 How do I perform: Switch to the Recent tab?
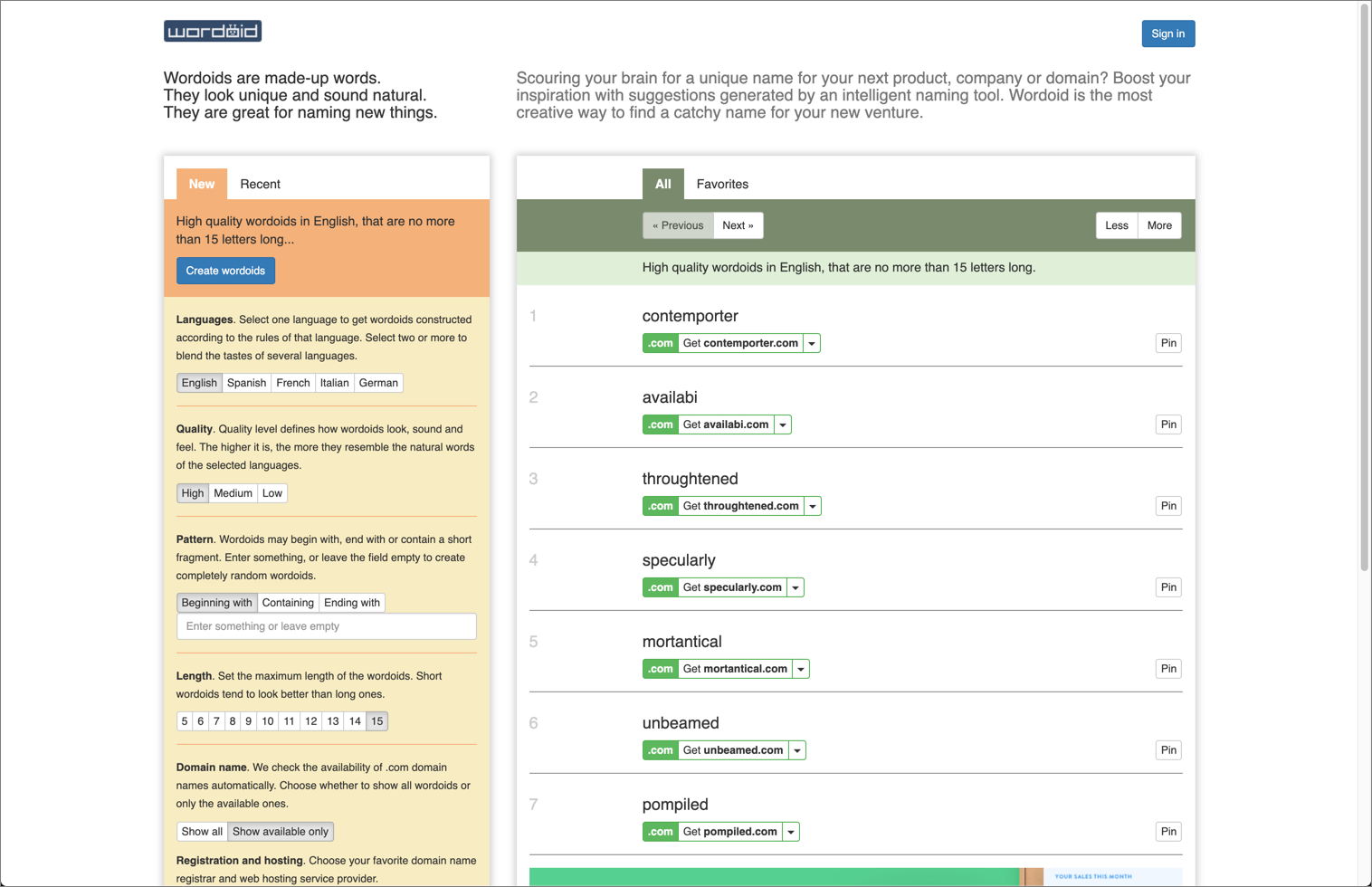click(260, 184)
